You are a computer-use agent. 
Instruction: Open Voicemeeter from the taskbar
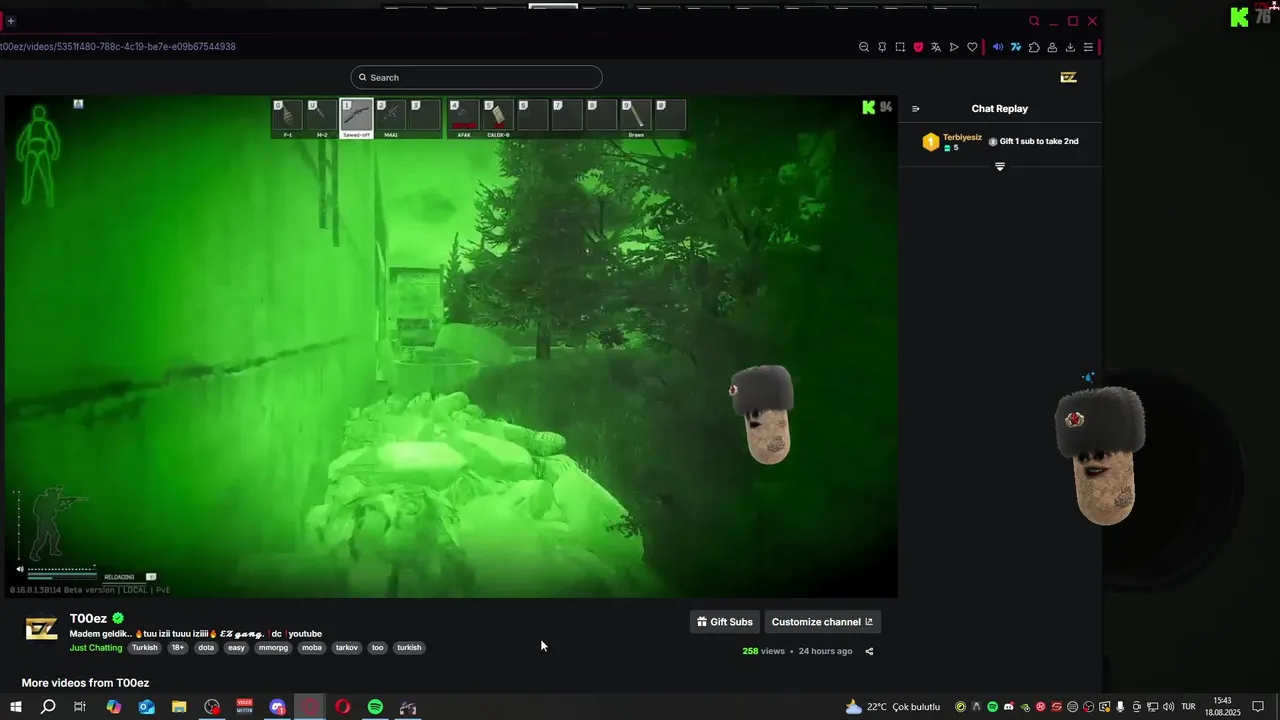245,707
